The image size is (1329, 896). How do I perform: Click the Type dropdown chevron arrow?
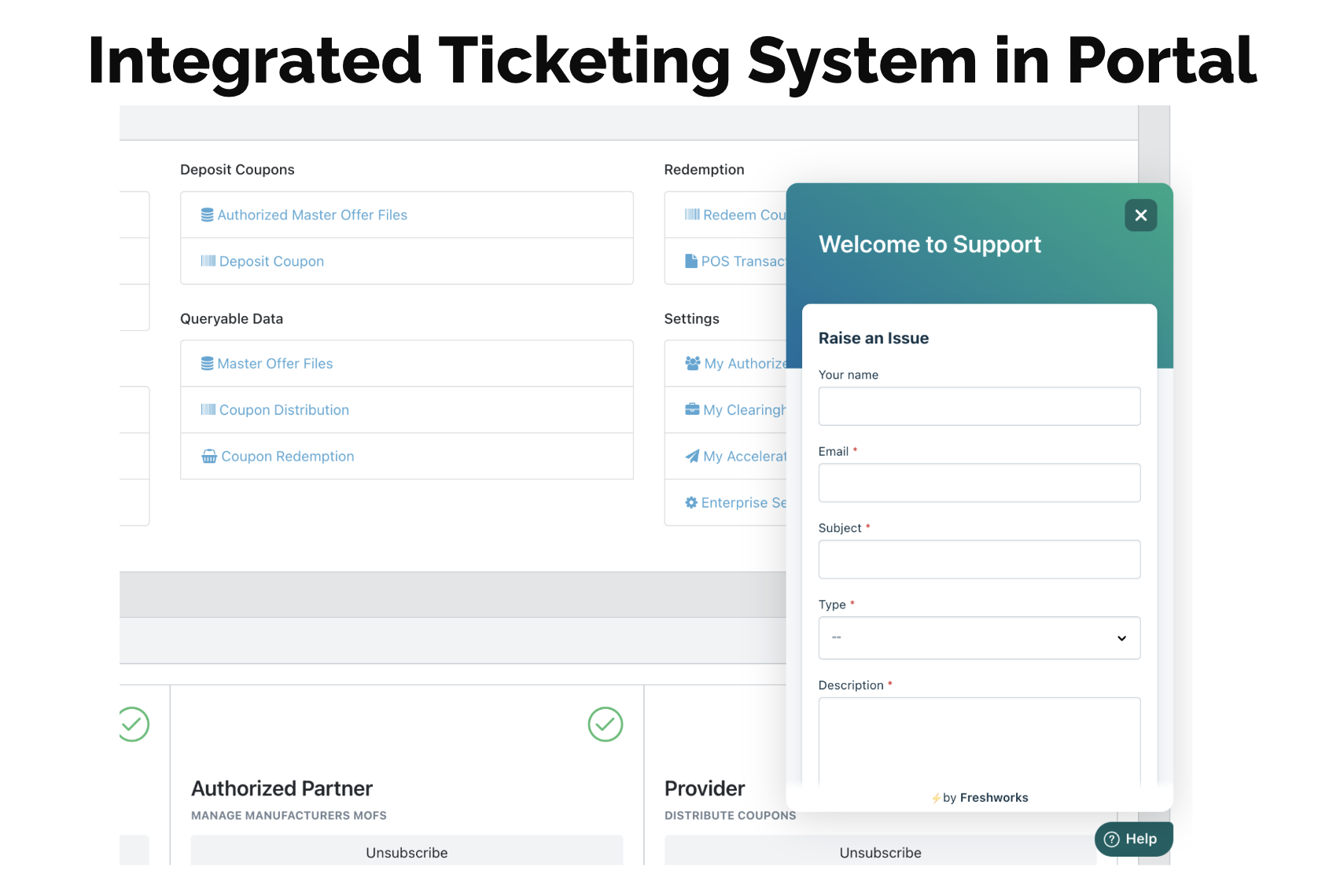(1121, 638)
